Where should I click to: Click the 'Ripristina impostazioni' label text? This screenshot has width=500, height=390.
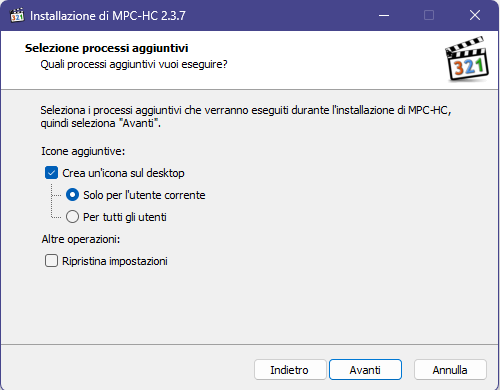pyautogui.click(x=115, y=261)
